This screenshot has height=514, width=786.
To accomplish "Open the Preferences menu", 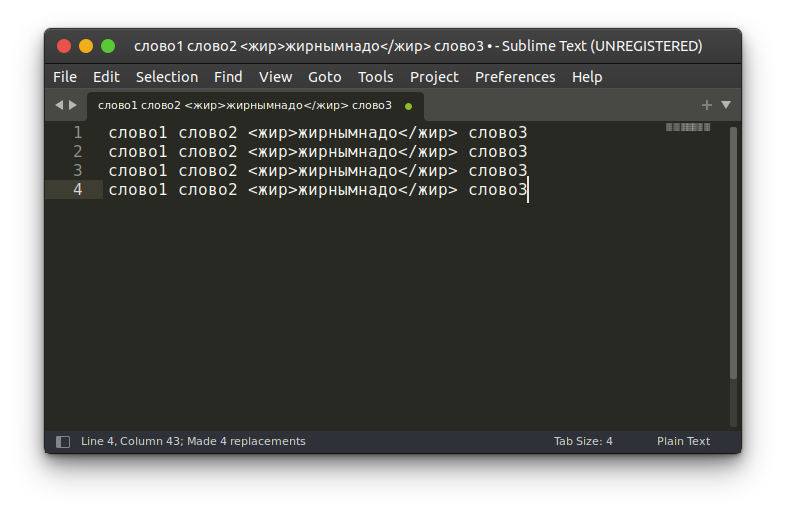I will click(x=515, y=77).
